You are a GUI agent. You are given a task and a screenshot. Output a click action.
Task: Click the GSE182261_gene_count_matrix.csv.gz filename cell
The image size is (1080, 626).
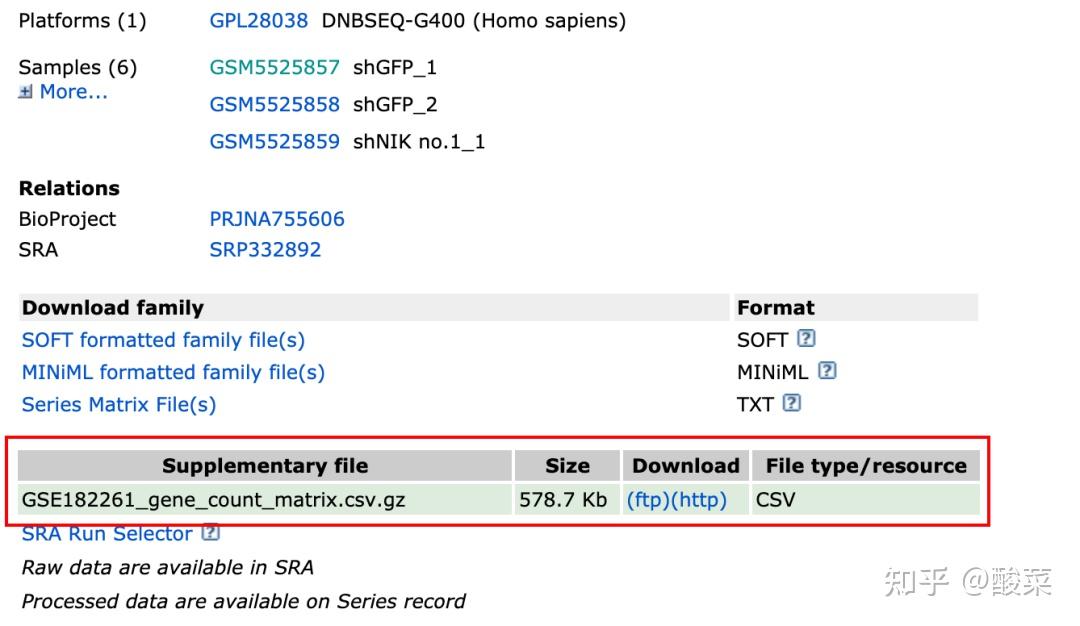[x=213, y=499]
